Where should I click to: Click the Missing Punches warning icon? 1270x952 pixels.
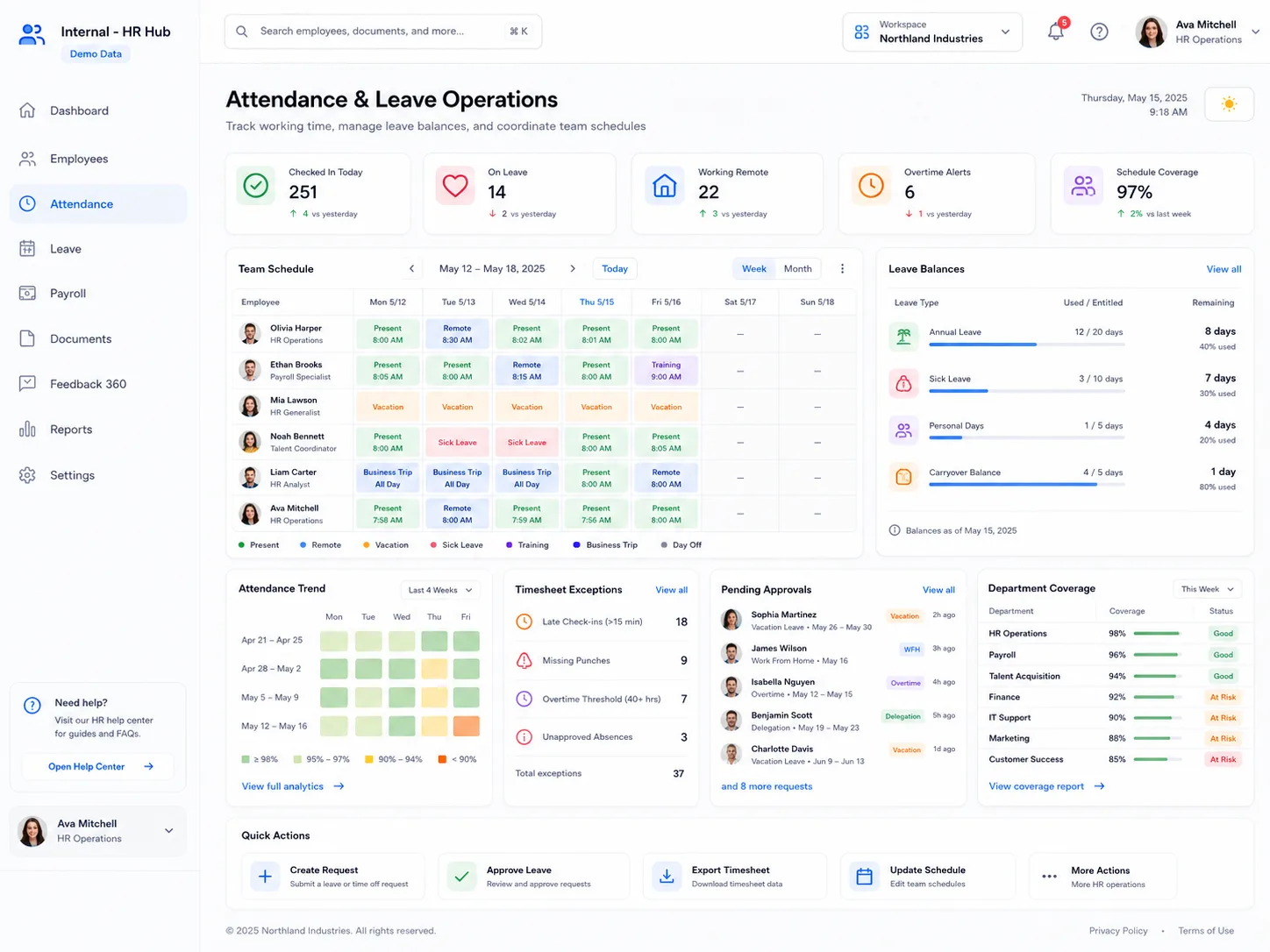point(524,660)
